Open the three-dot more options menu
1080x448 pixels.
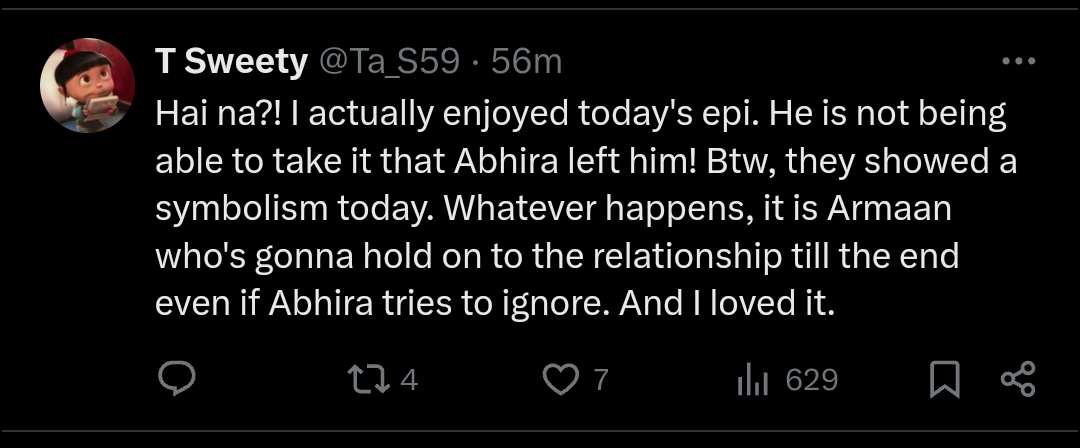tap(1018, 62)
